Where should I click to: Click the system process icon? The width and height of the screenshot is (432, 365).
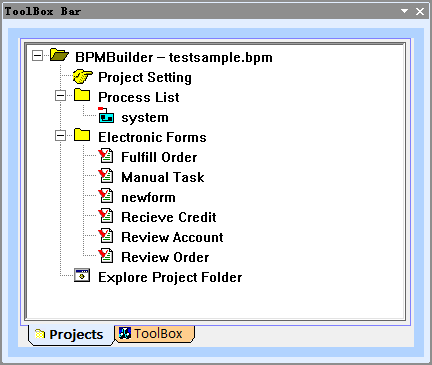click(x=106, y=116)
